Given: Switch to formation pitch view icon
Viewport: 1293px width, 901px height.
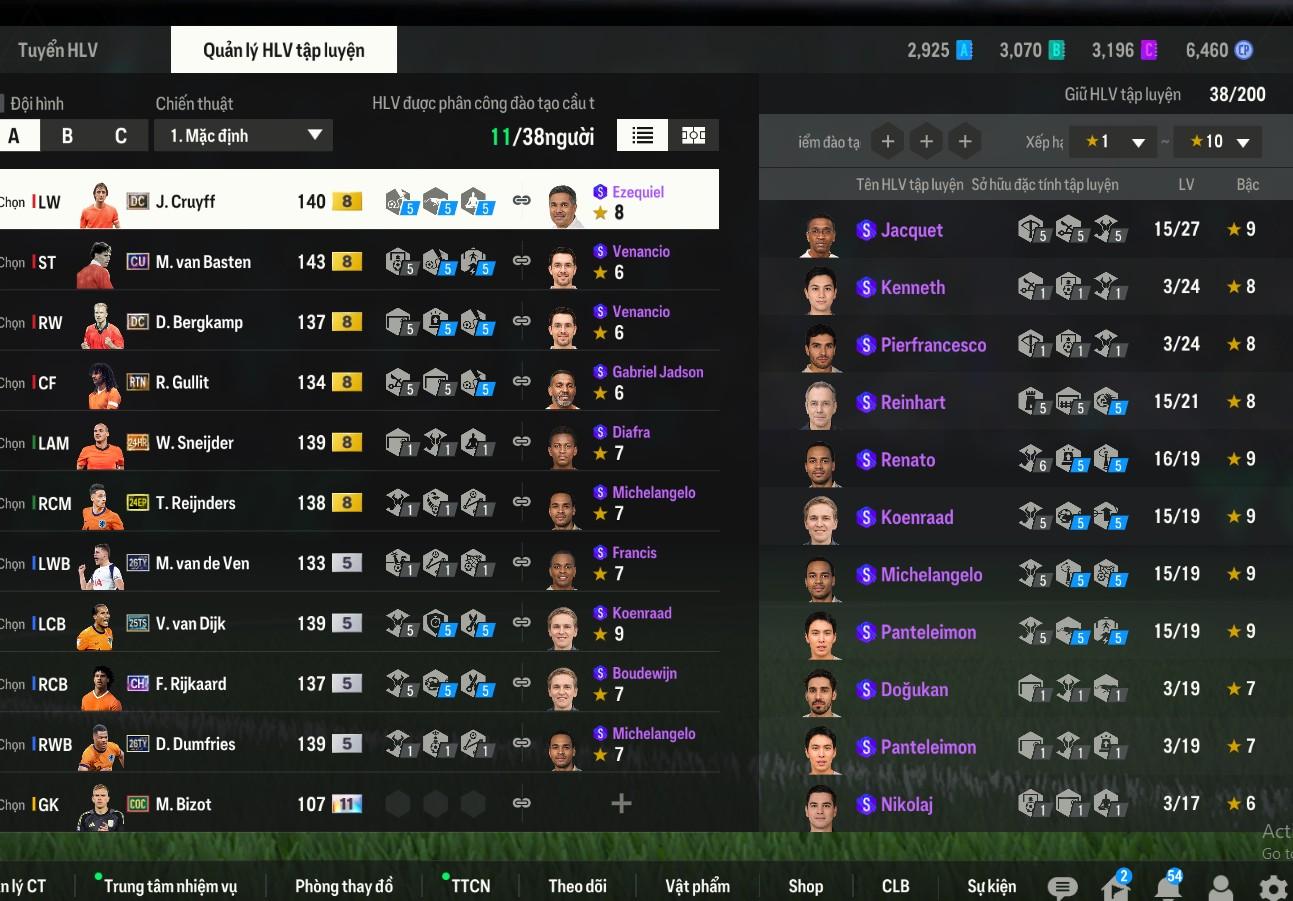Looking at the screenshot, I should (693, 135).
